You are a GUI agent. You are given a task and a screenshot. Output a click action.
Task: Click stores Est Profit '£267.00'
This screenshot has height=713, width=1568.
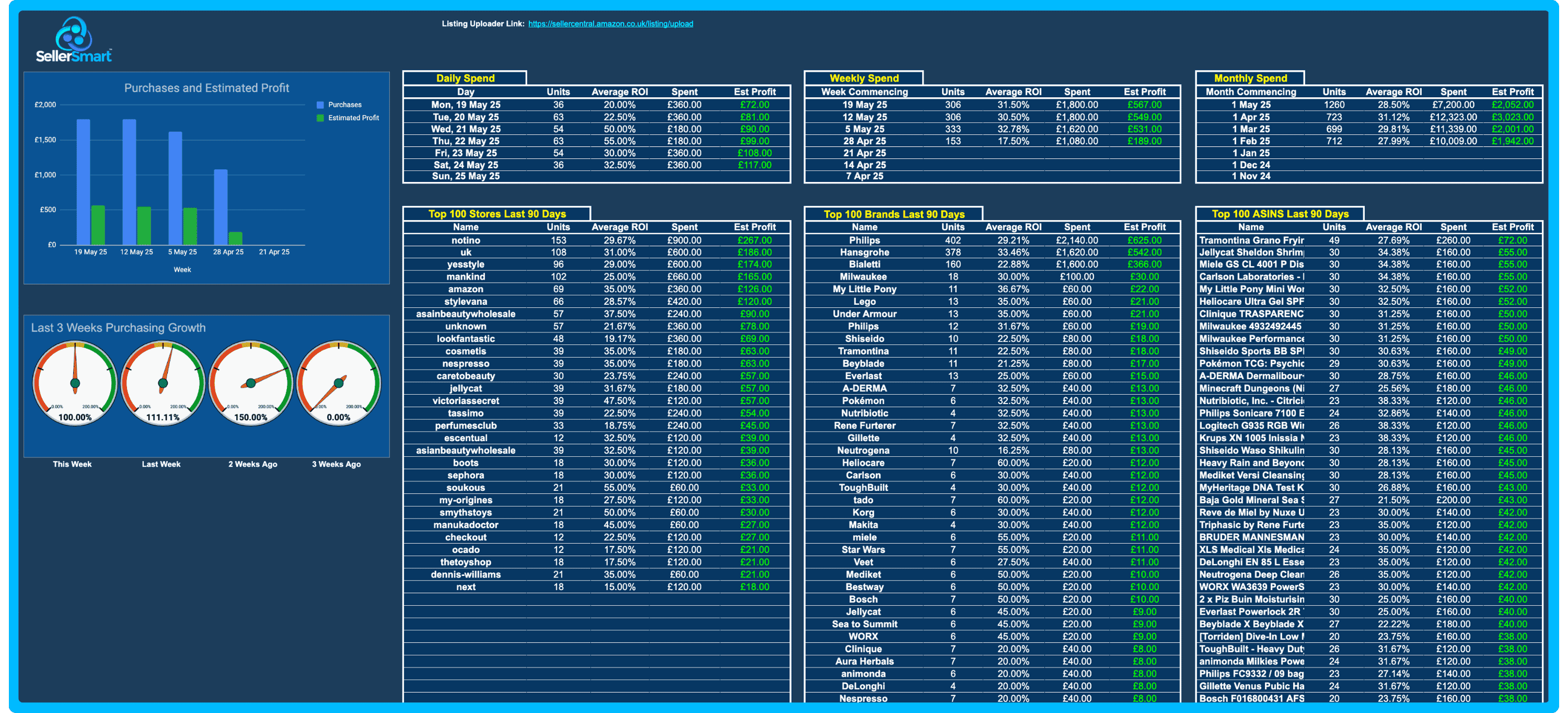[755, 240]
